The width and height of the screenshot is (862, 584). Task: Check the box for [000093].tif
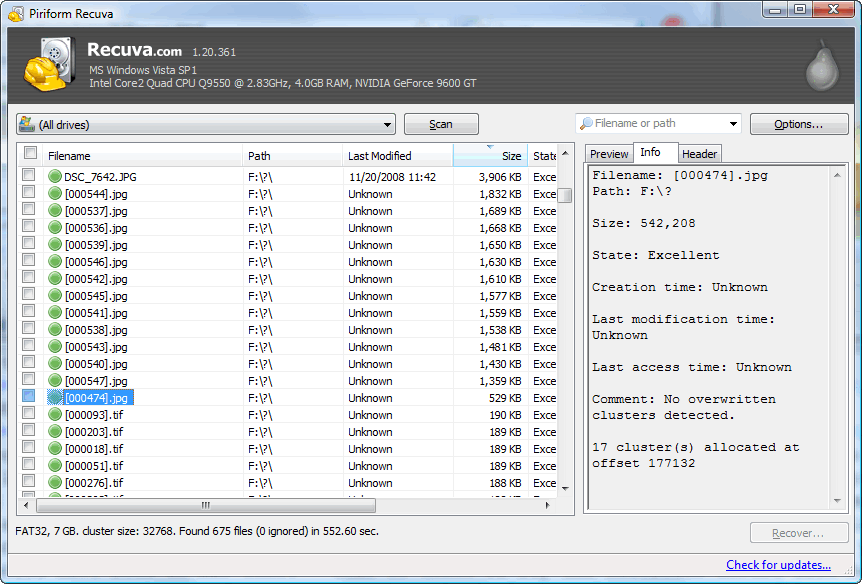pos(29,413)
